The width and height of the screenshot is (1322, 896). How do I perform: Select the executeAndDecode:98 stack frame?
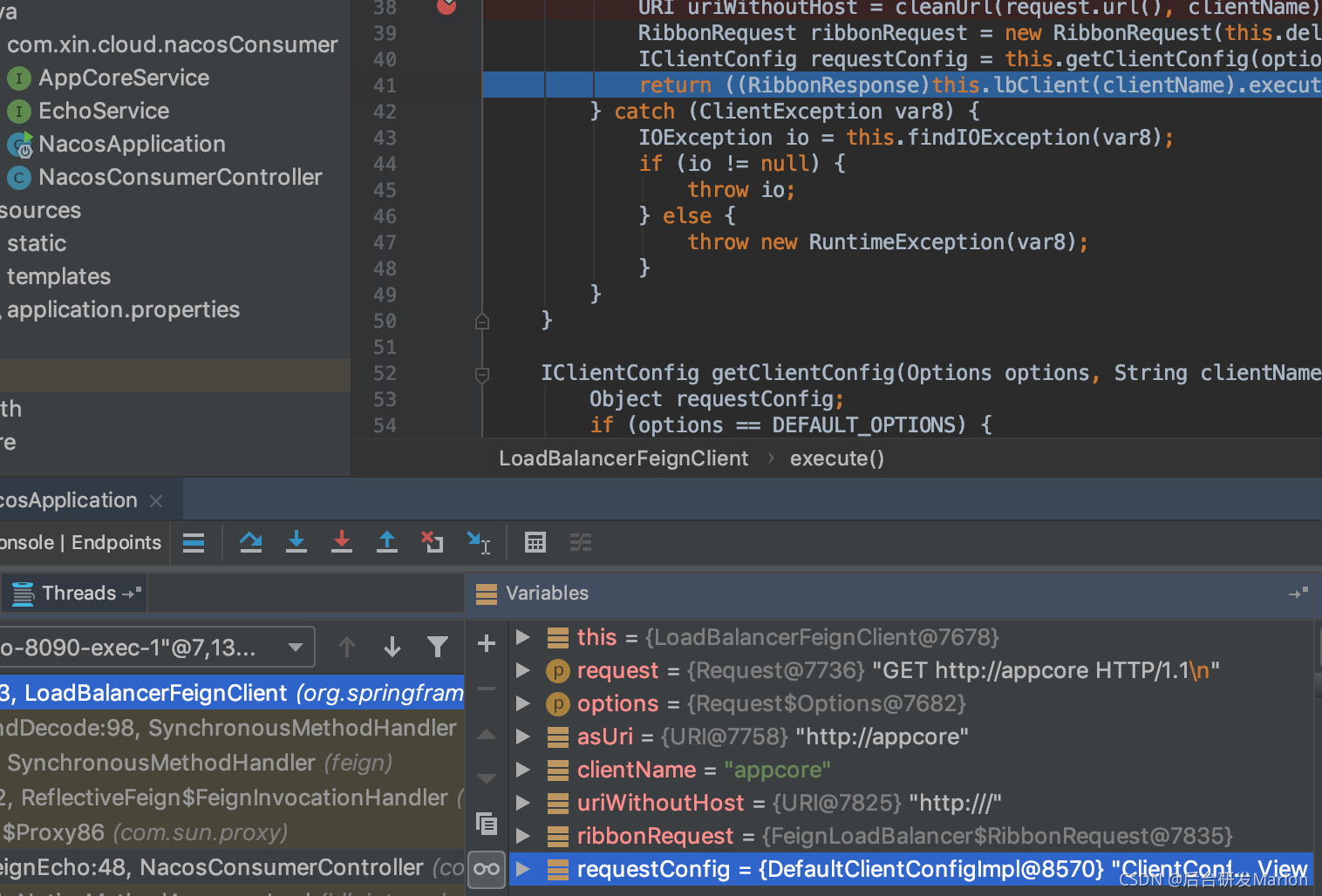click(x=232, y=728)
